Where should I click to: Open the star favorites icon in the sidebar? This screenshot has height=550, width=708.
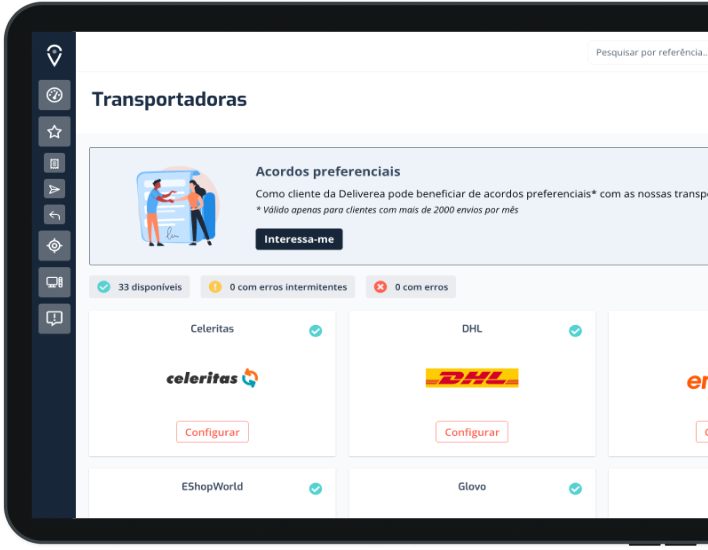54,132
